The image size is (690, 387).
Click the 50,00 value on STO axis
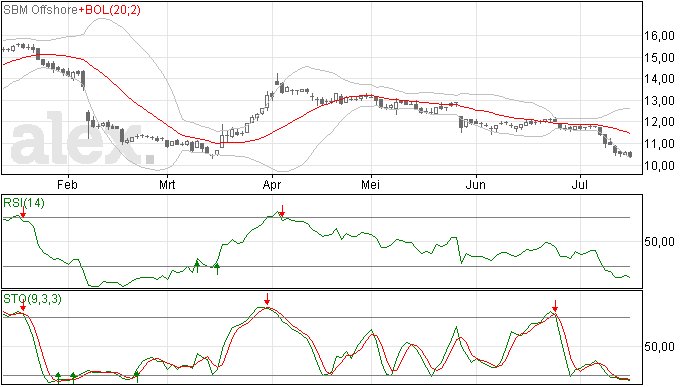(659, 346)
